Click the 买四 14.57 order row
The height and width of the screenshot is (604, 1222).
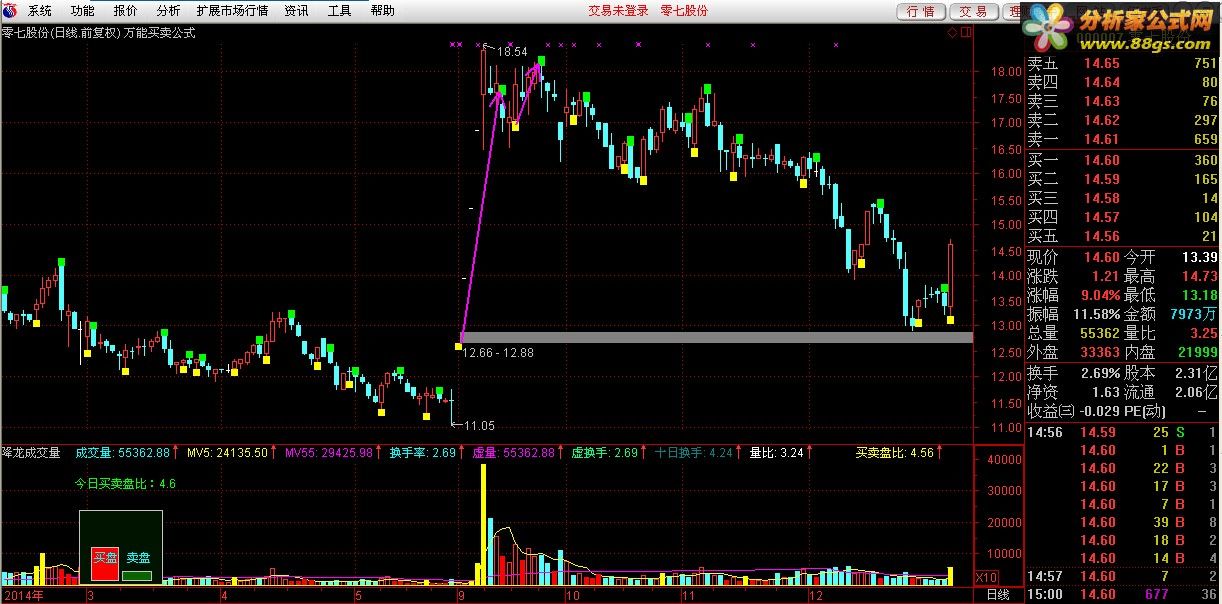(x=1124, y=217)
